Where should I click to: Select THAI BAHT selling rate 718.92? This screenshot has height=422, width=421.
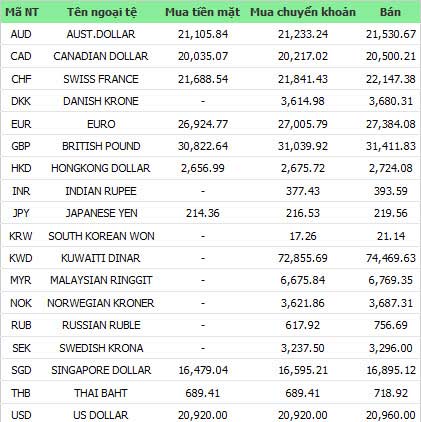pyautogui.click(x=391, y=393)
